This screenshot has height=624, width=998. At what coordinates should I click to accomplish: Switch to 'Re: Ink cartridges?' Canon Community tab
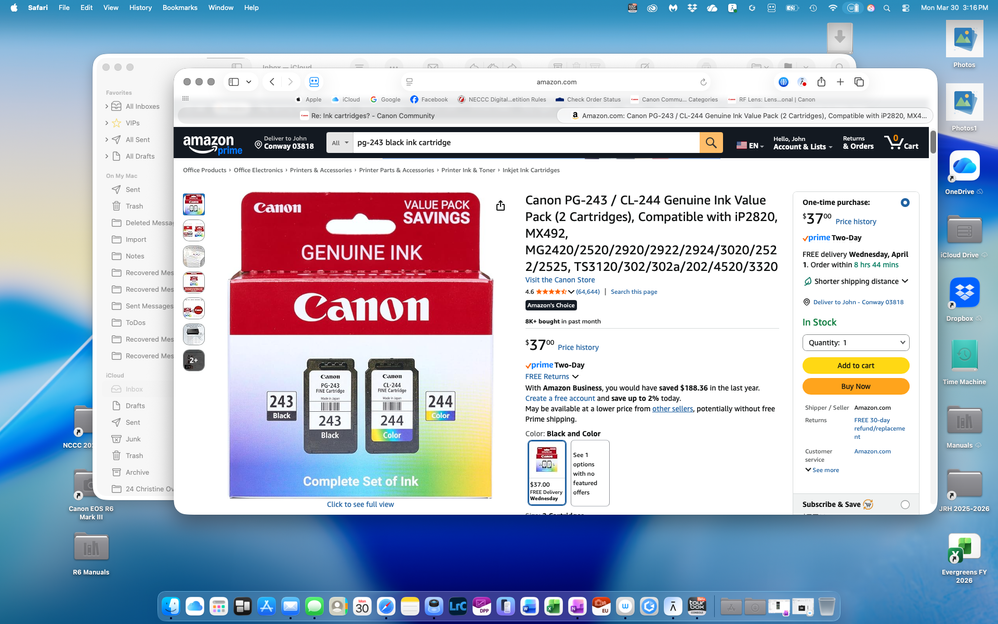point(366,116)
